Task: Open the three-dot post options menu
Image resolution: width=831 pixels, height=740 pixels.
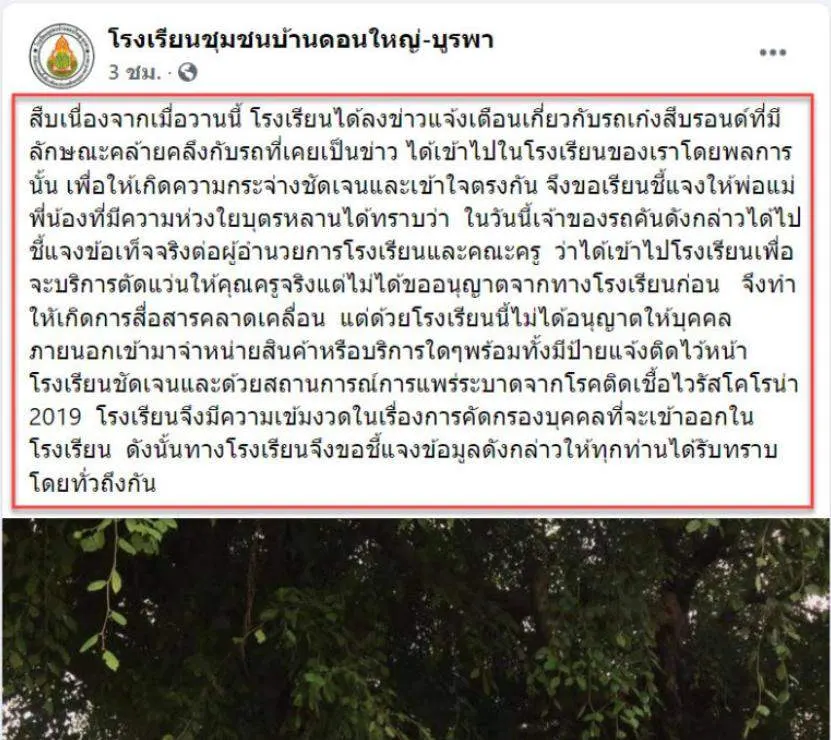Action: point(772,52)
